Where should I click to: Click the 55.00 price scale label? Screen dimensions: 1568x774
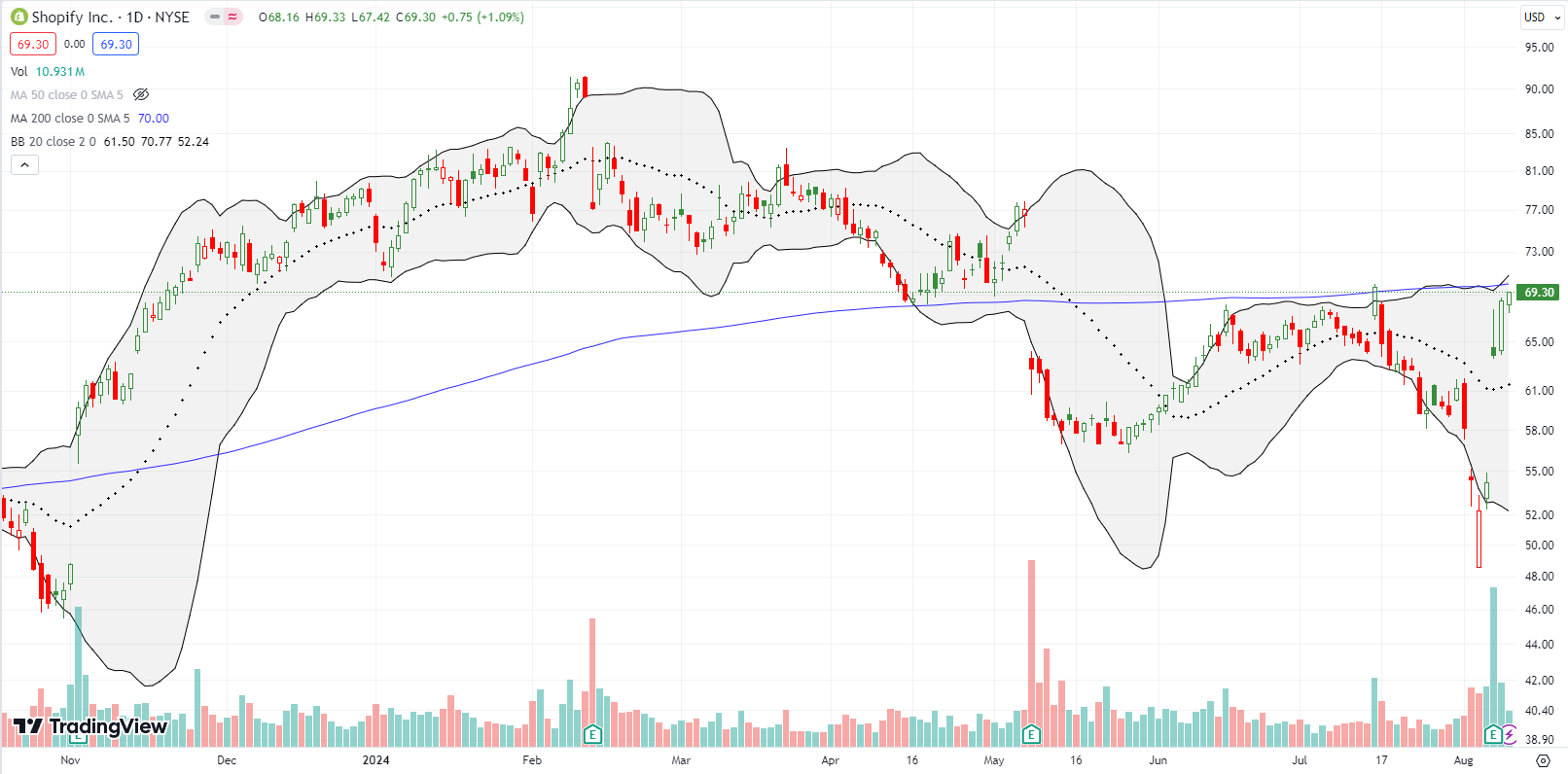point(1539,471)
